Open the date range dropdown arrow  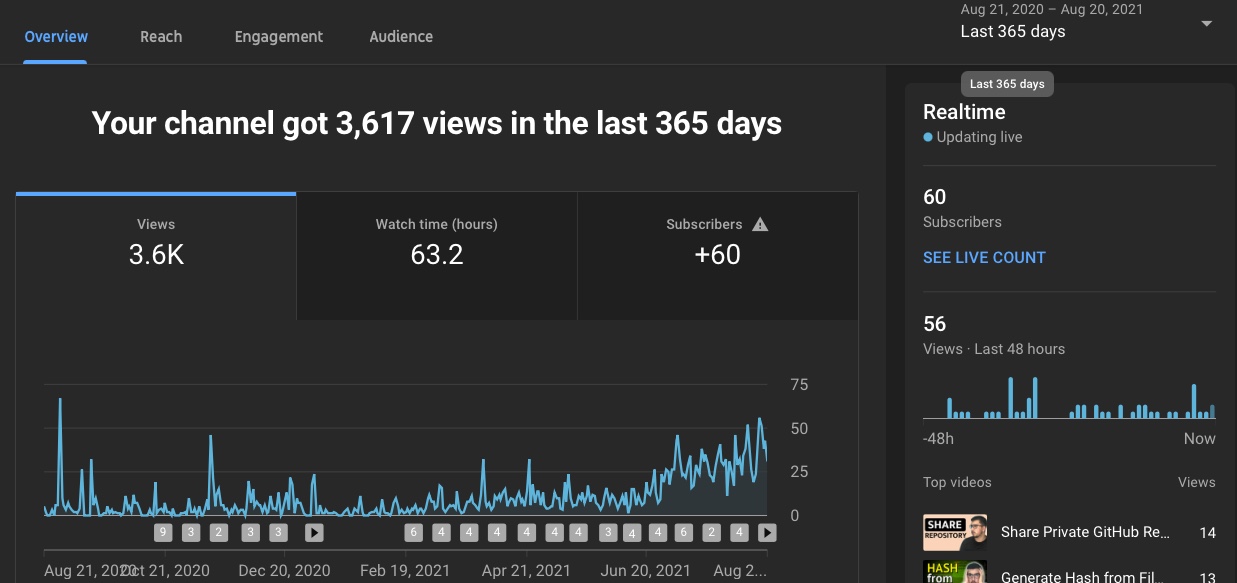tap(1206, 23)
